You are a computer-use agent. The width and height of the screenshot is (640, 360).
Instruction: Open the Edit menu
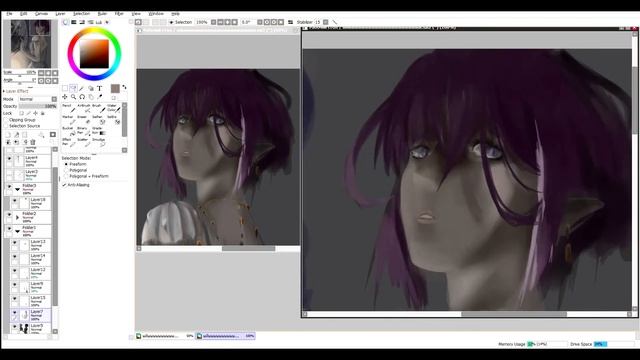click(x=24, y=13)
